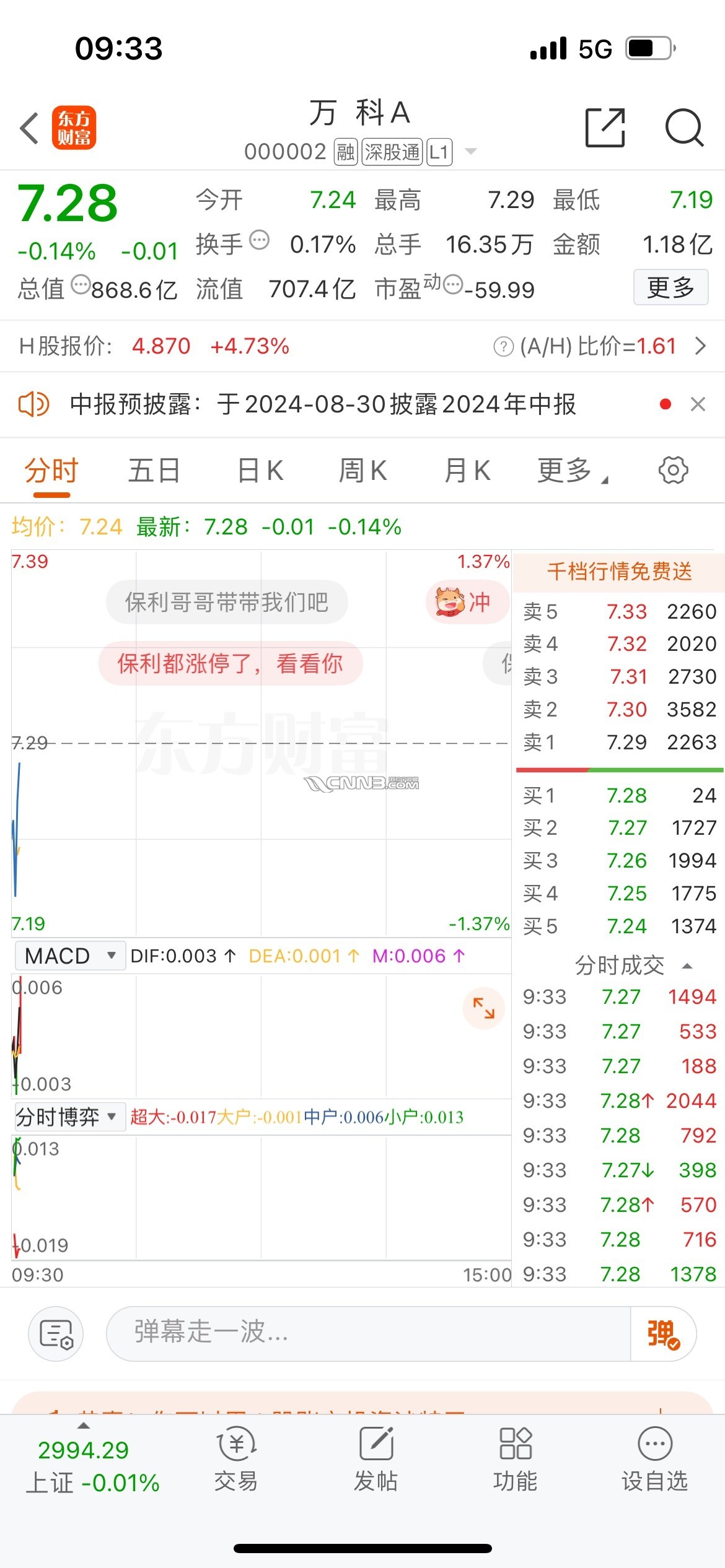Image resolution: width=725 pixels, height=1568 pixels.
Task: Tap the 保利哥哥带带我们吧 barrage comment
Action: (227, 602)
